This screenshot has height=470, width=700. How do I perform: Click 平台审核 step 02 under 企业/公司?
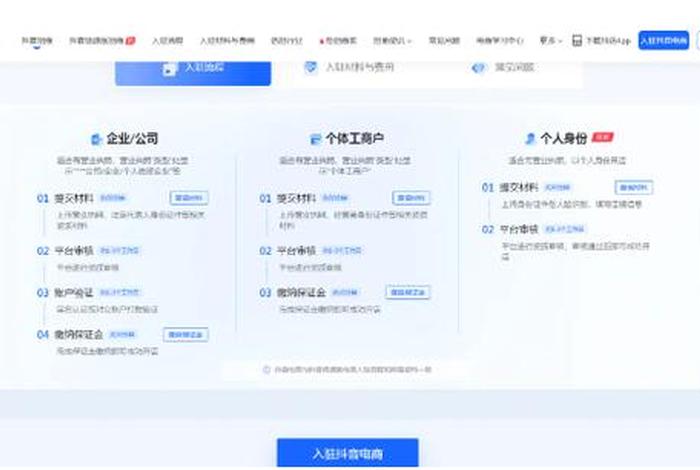tap(74, 250)
